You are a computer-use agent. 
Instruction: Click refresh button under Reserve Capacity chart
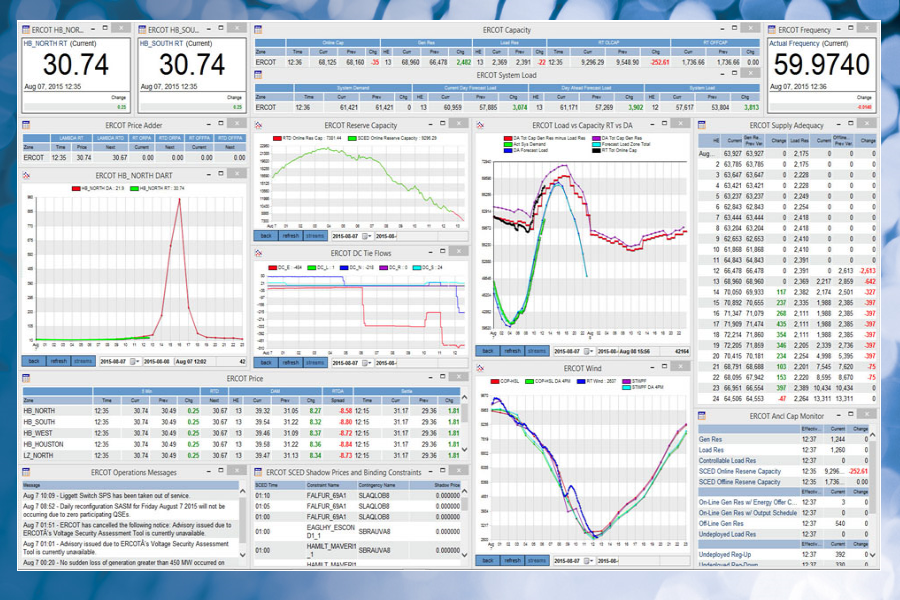290,236
